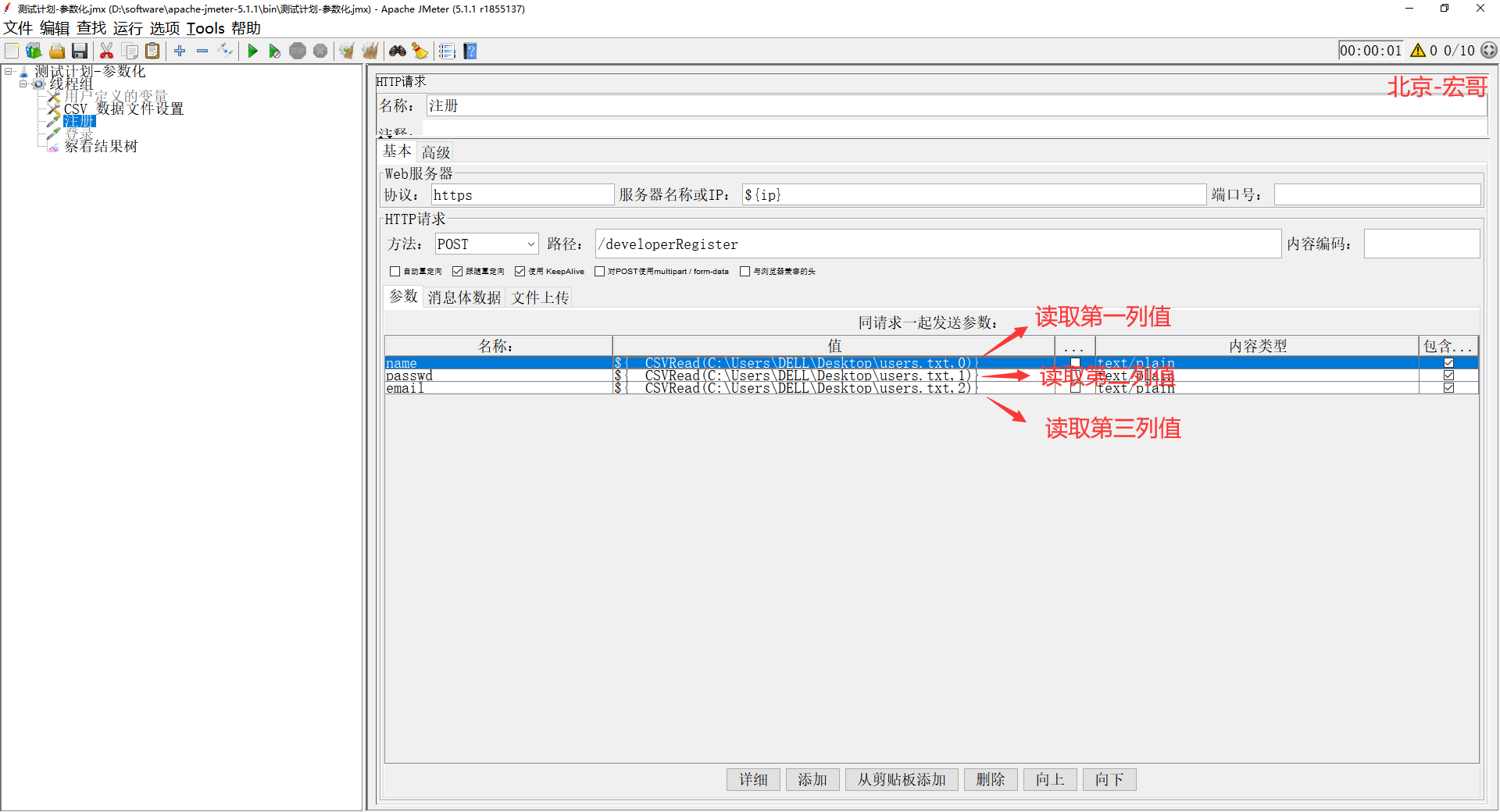Open search with binoculars icon
The image size is (1500, 812).
(x=398, y=51)
